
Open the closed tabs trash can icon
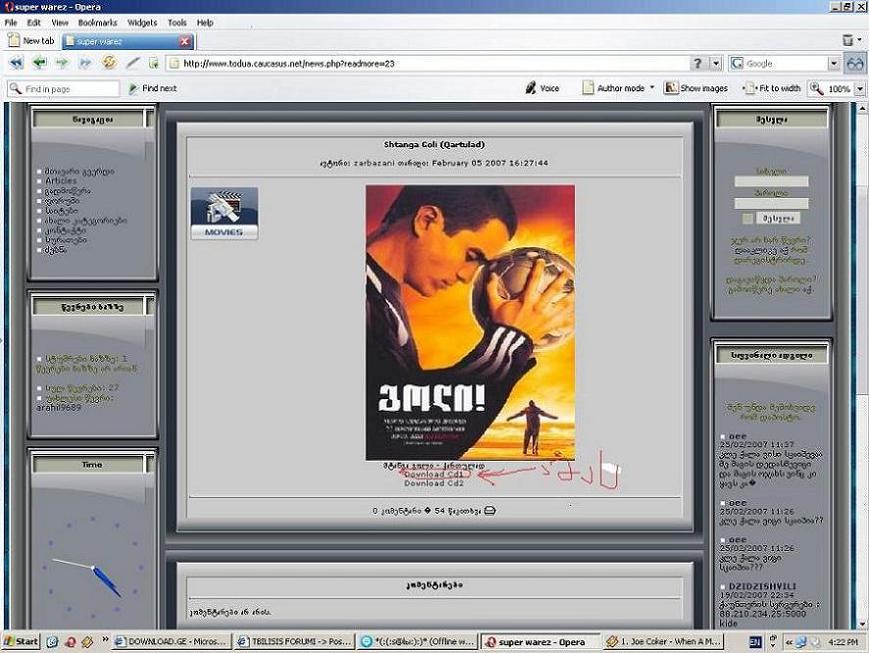(847, 40)
